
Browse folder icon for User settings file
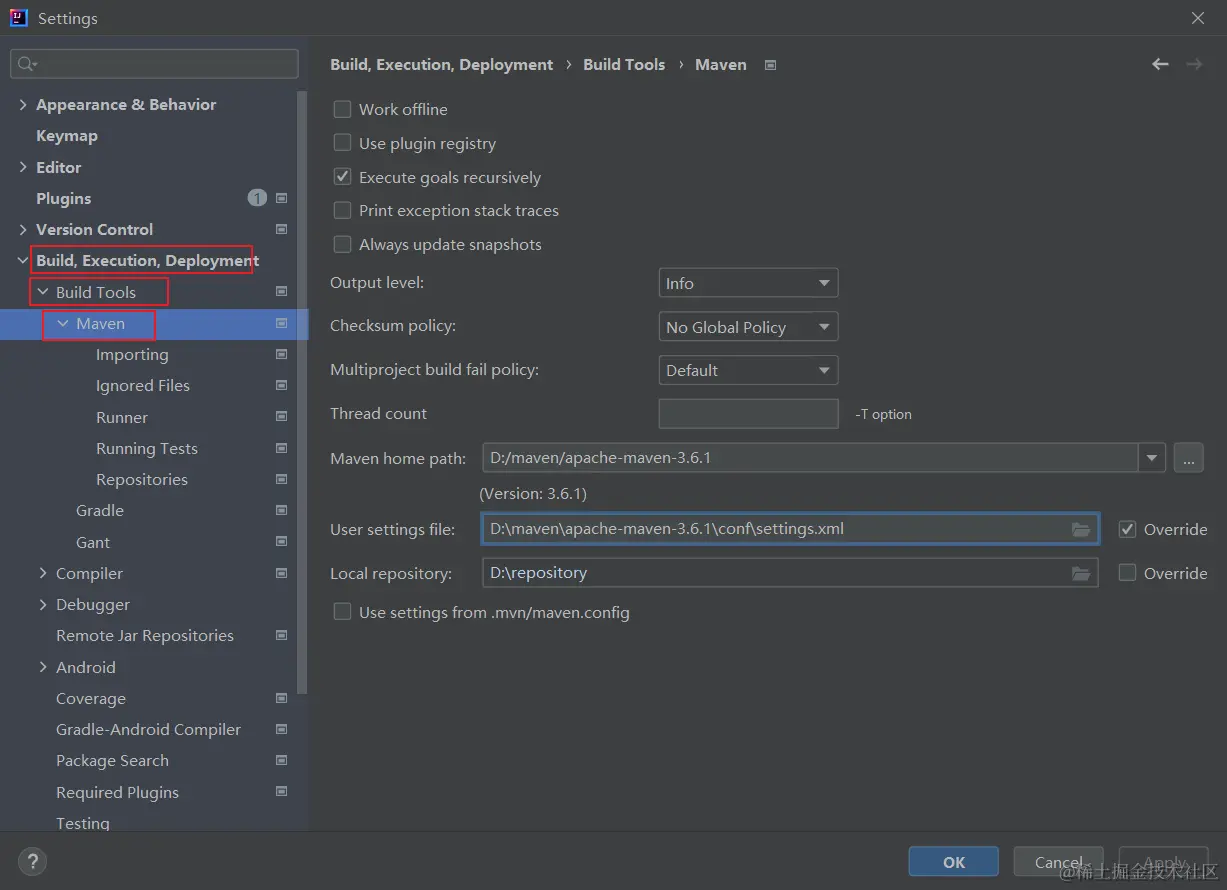click(x=1081, y=529)
